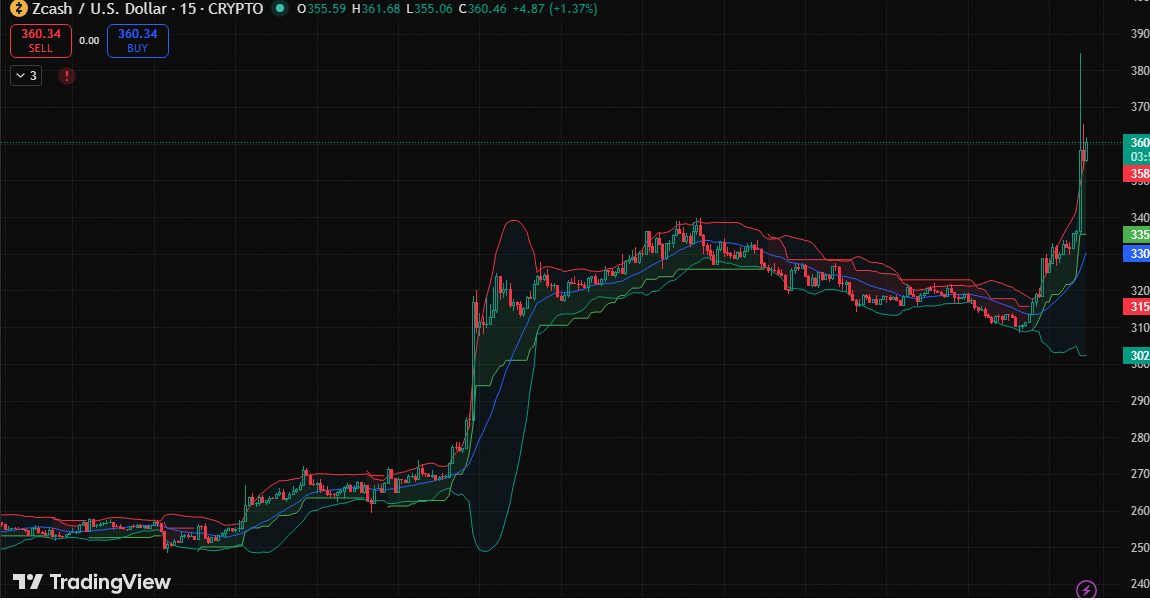Click the green 335 indicator price label
The image size is (1150, 600).
(1137, 235)
